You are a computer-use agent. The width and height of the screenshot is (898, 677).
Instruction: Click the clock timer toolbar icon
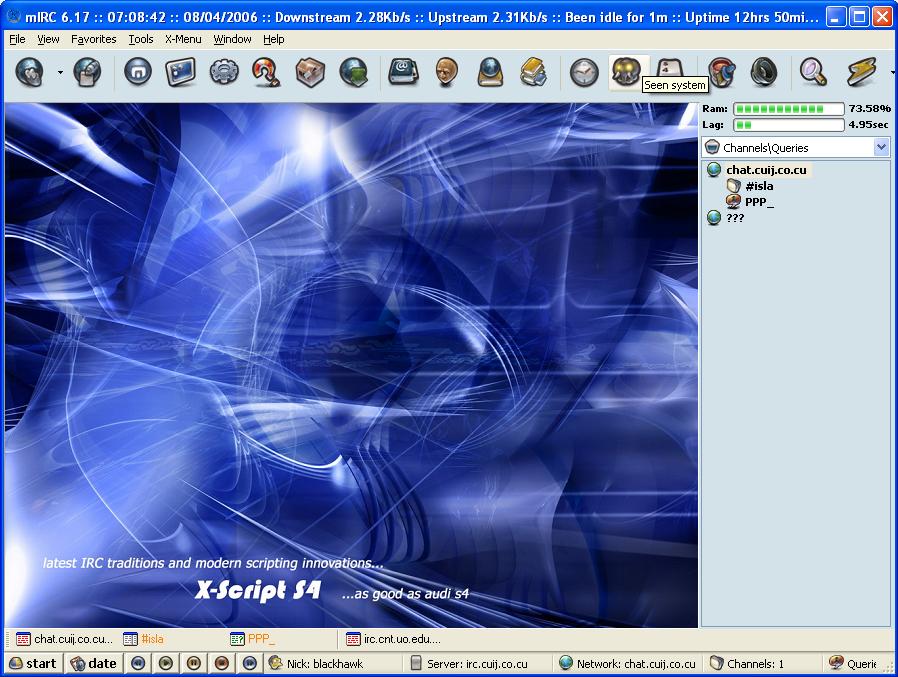[584, 73]
